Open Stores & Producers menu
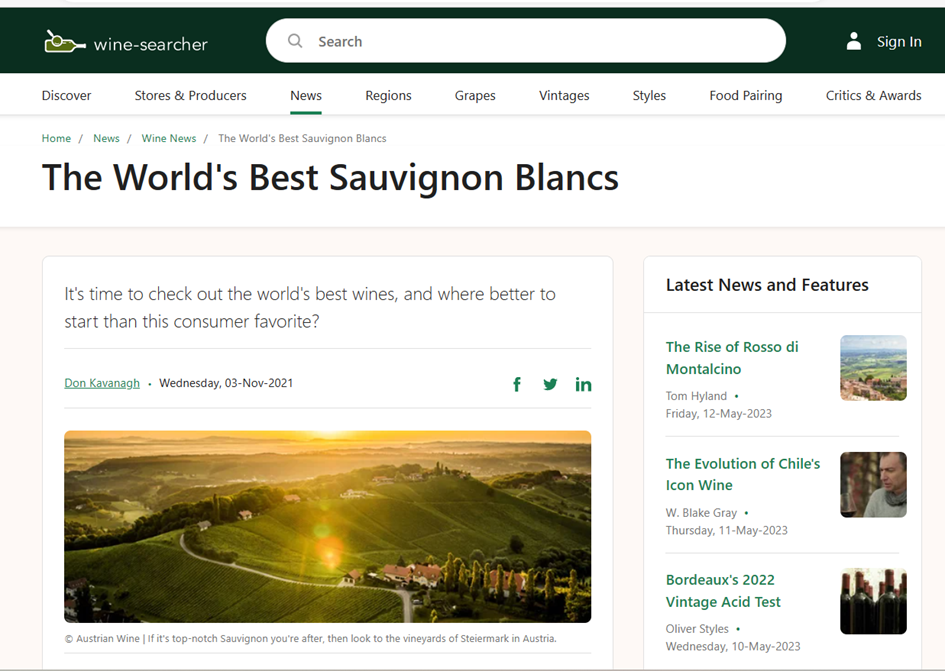 [x=190, y=95]
